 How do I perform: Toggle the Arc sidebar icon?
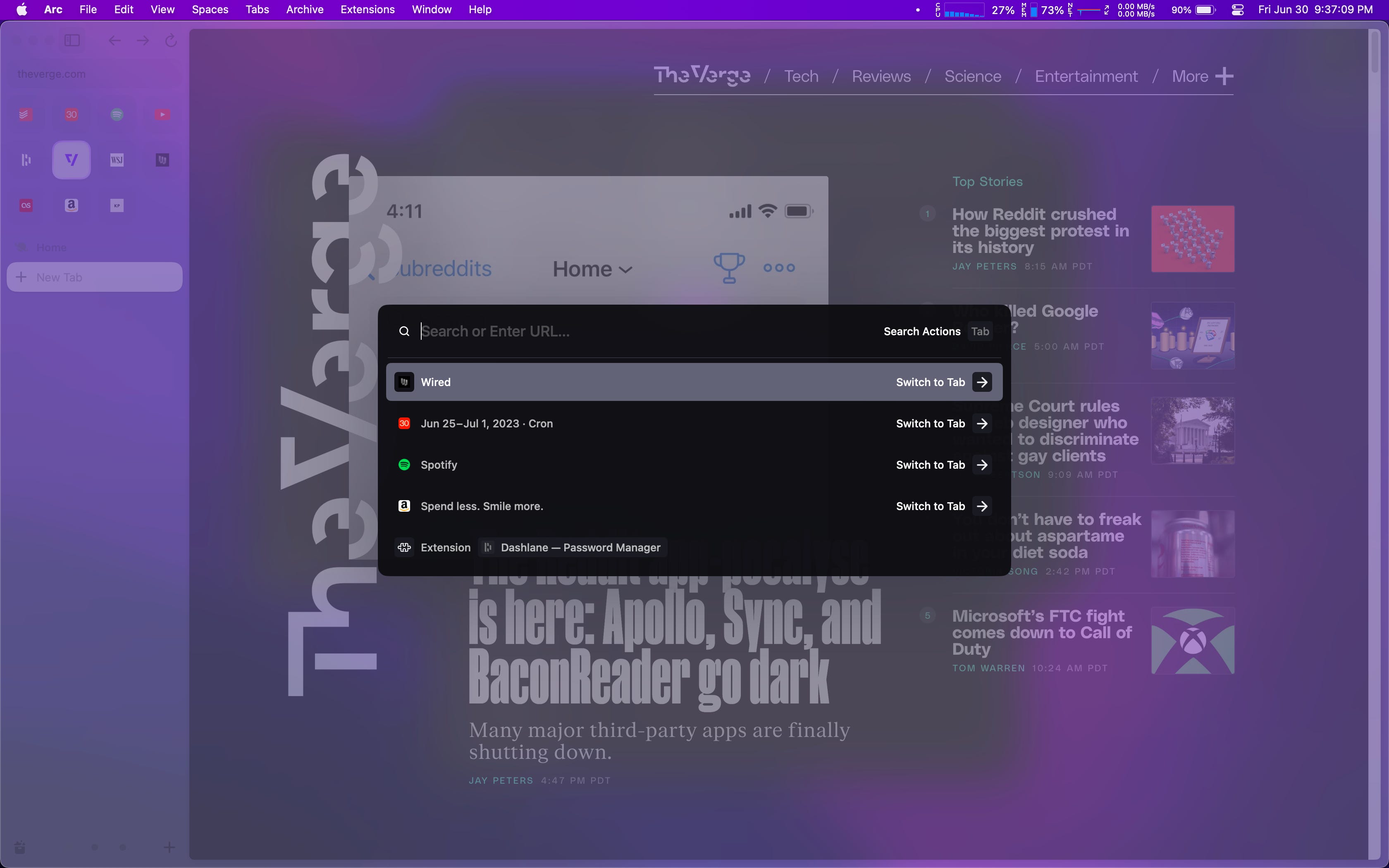click(x=72, y=40)
